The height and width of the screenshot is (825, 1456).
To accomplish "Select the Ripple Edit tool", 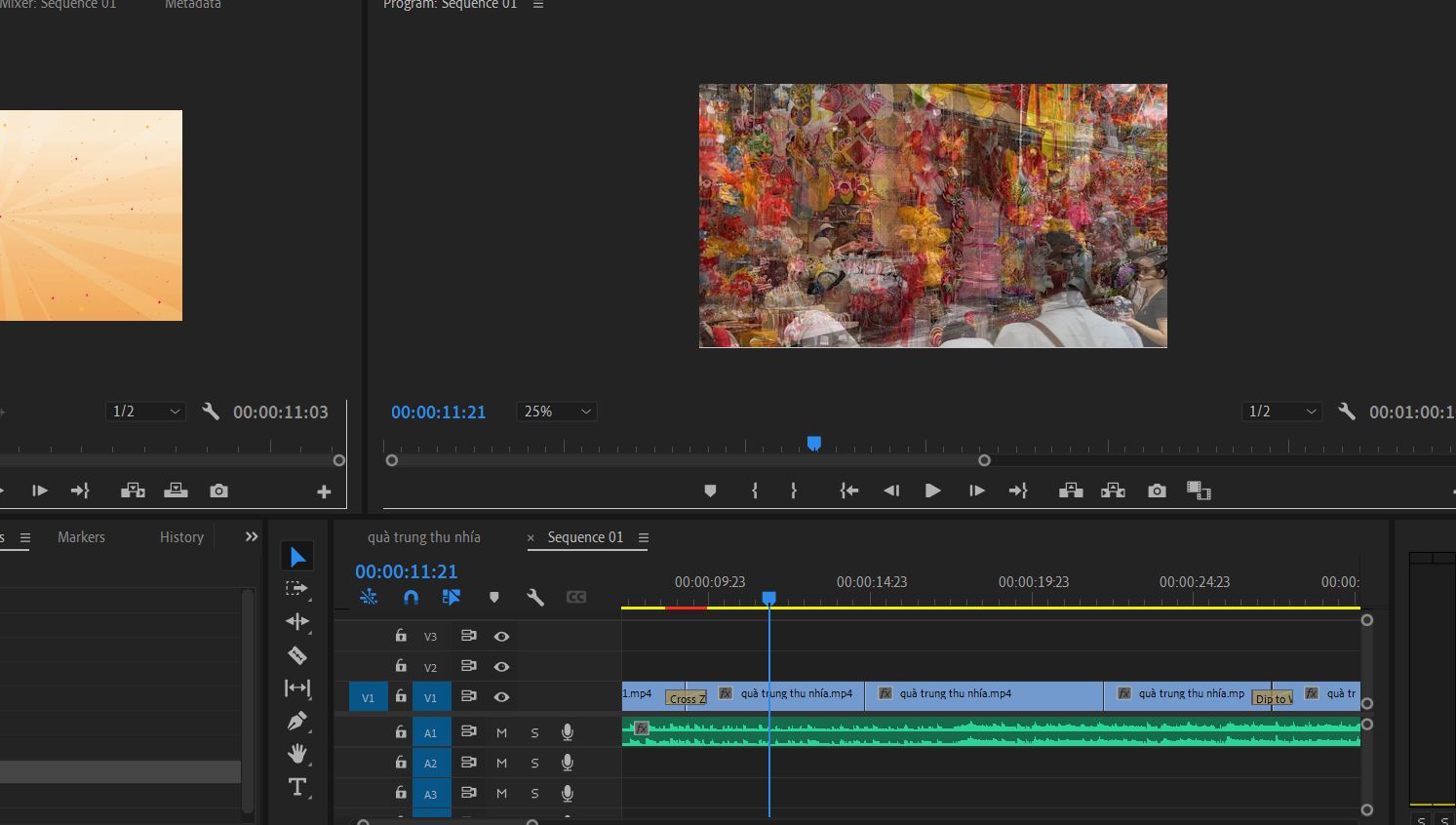I will coord(297,621).
